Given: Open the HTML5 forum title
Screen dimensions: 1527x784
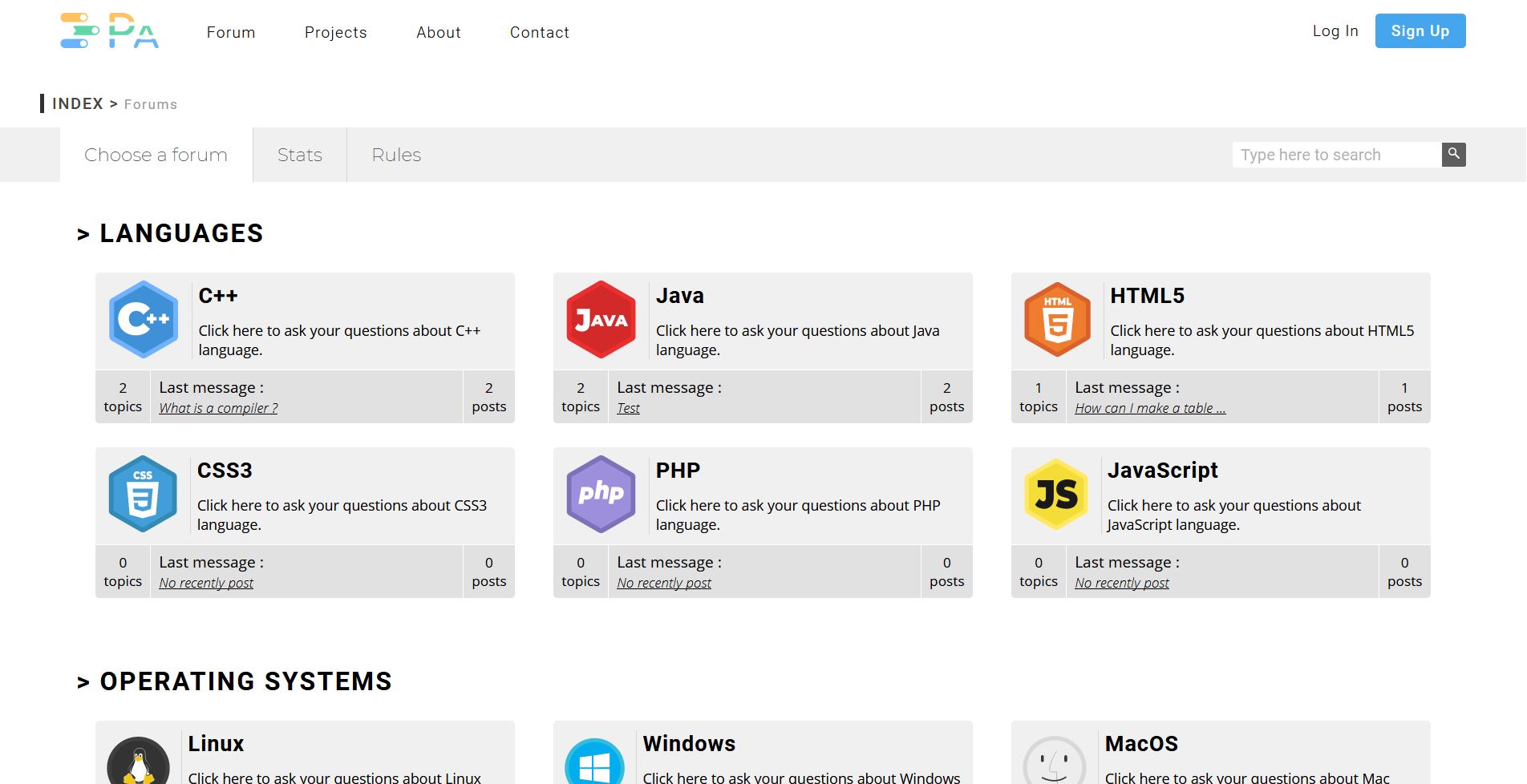Looking at the screenshot, I should (x=1147, y=295).
